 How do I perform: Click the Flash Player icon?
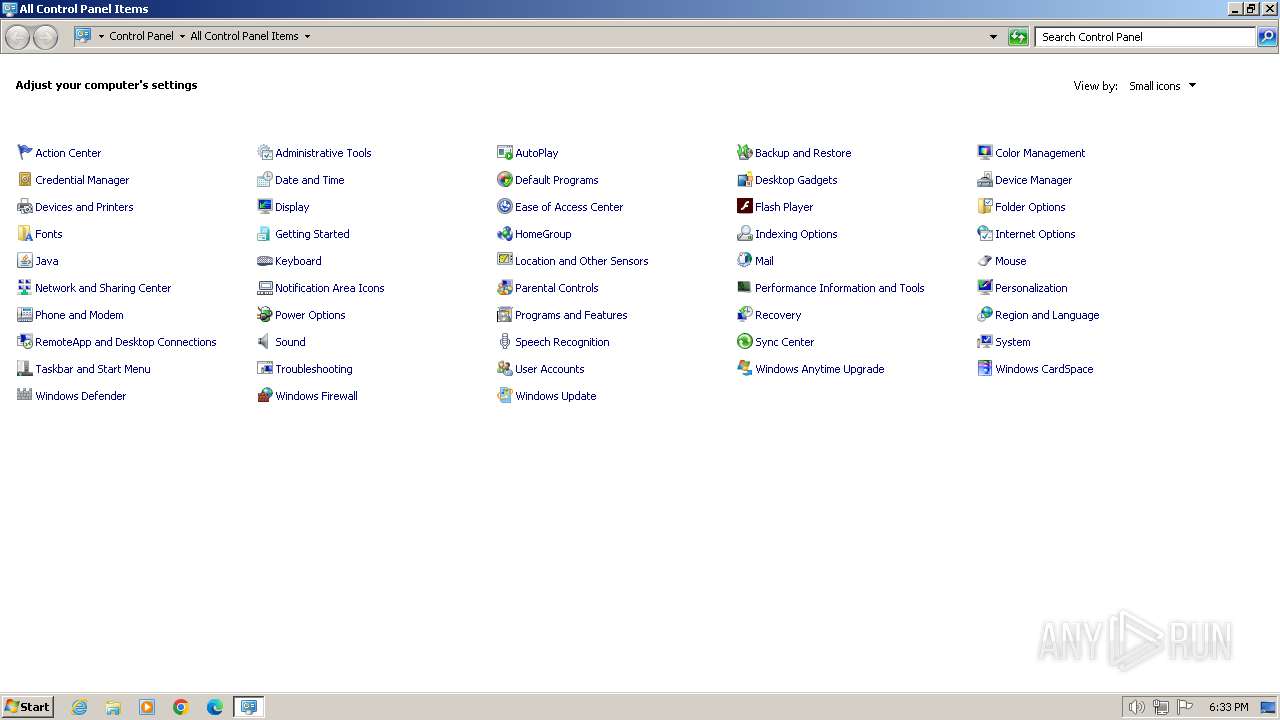click(745, 207)
